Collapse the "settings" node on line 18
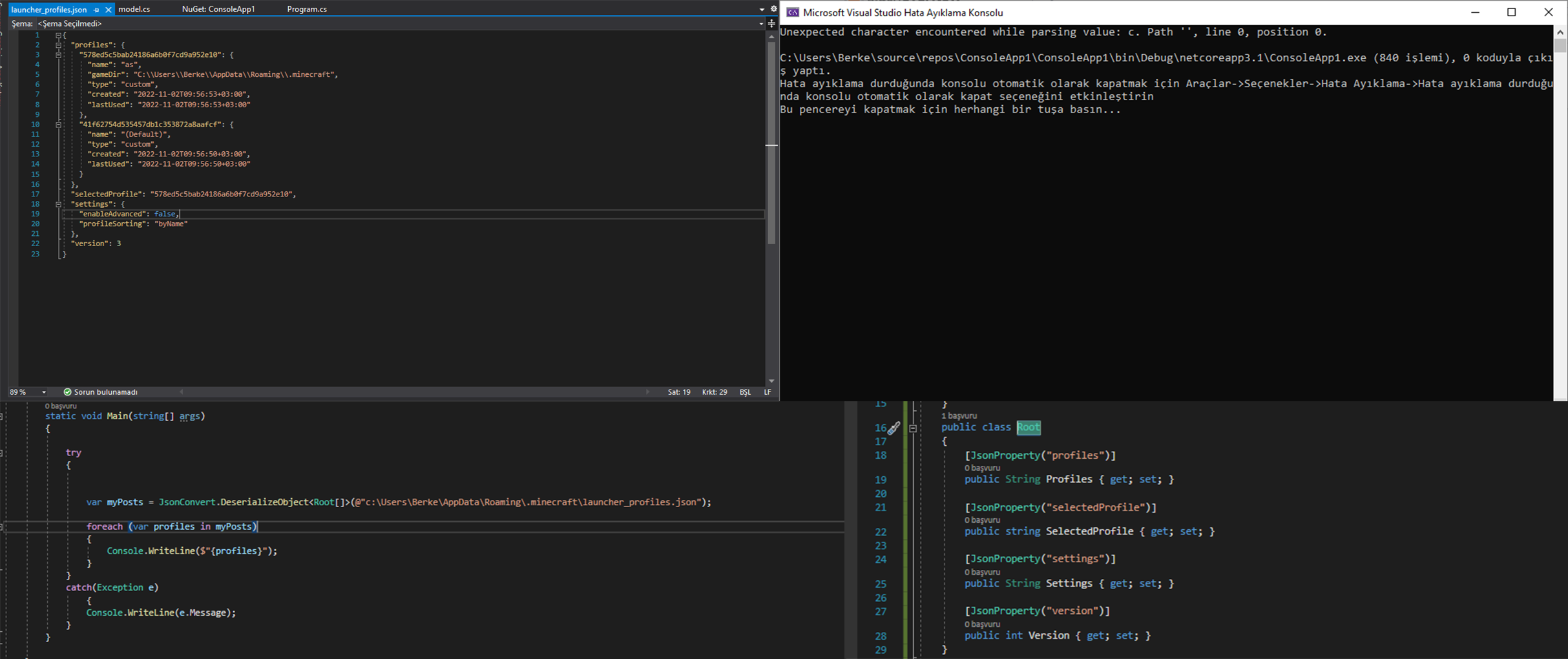 [58, 204]
